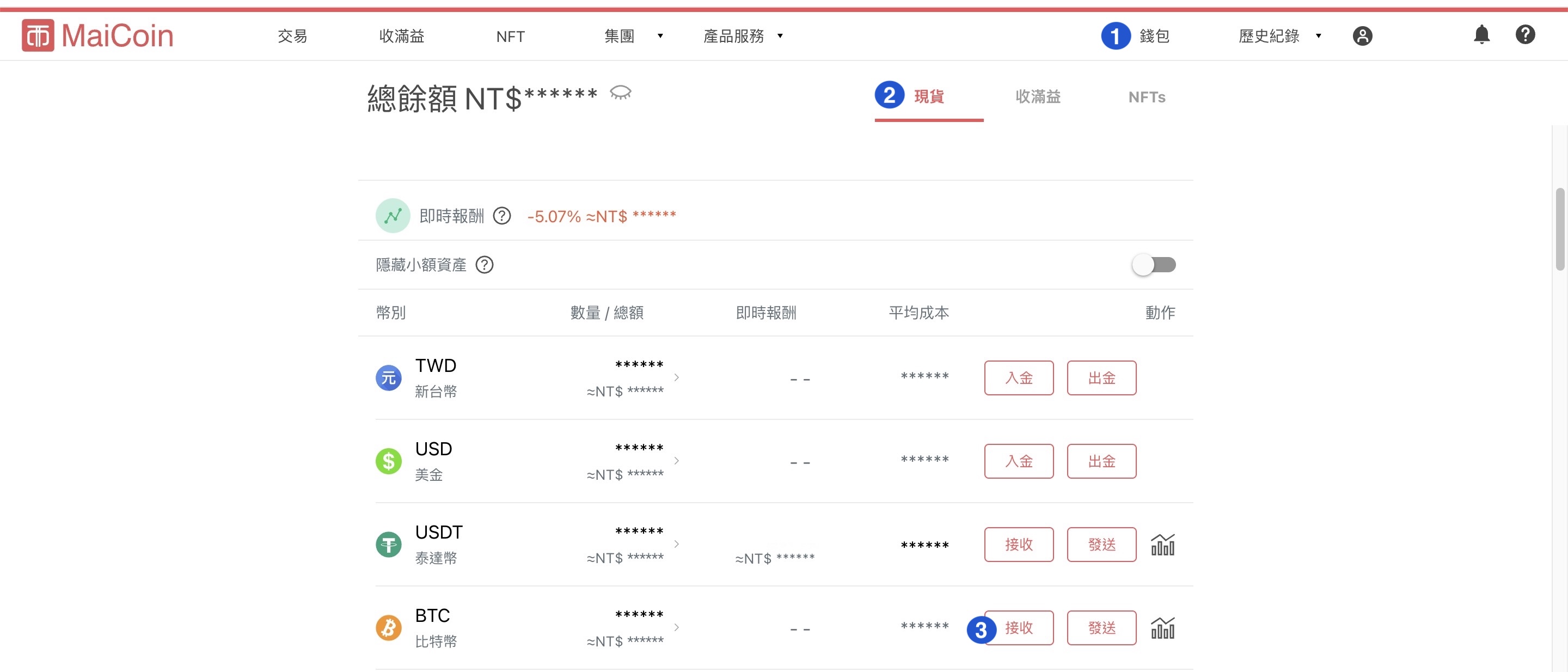Expand the 集團 dropdown menu

633,36
